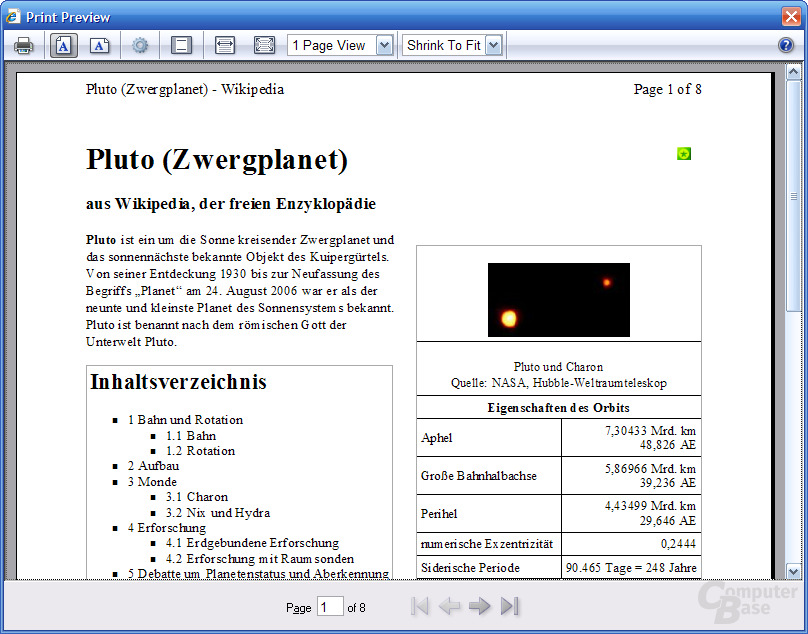Click the Internet Explorer title bar icon
Viewport: 808px width, 634px height.
click(12, 16)
